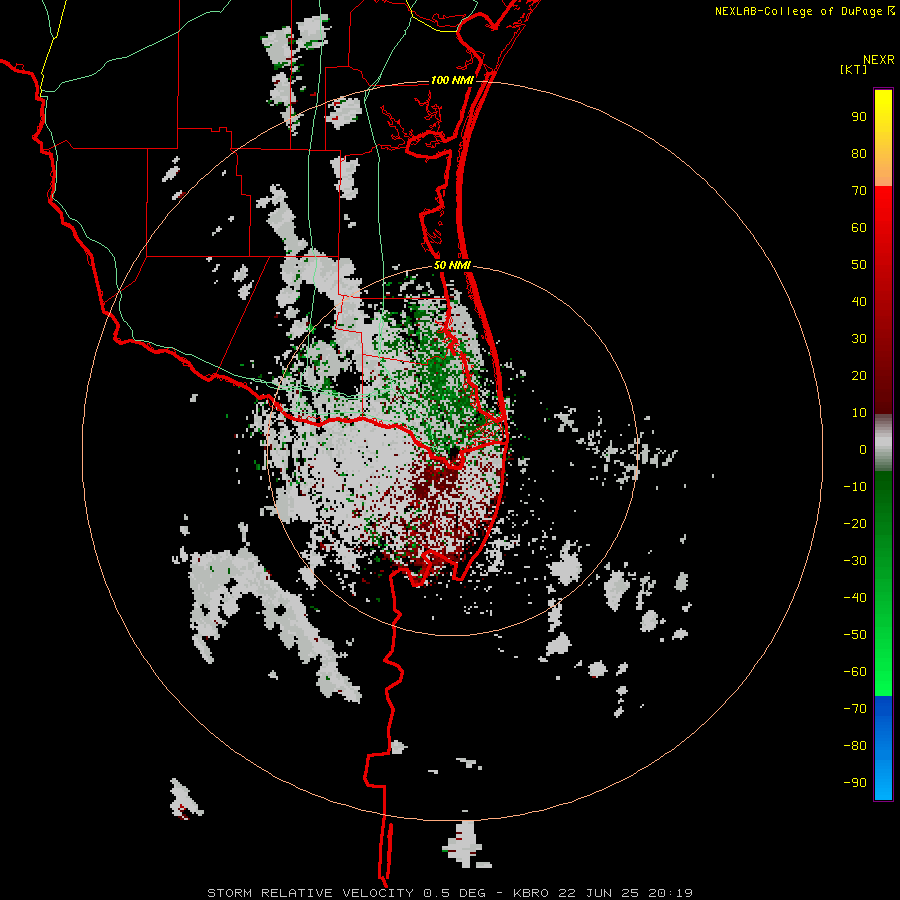The width and height of the screenshot is (900, 900).
Task: Click the -50 value on the velocity scale
Action: coord(855,635)
